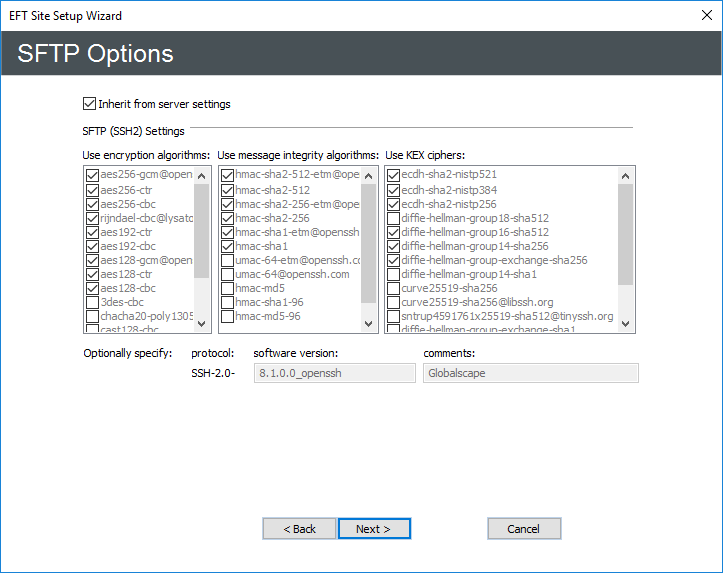Go back with the Back button

pos(299,529)
